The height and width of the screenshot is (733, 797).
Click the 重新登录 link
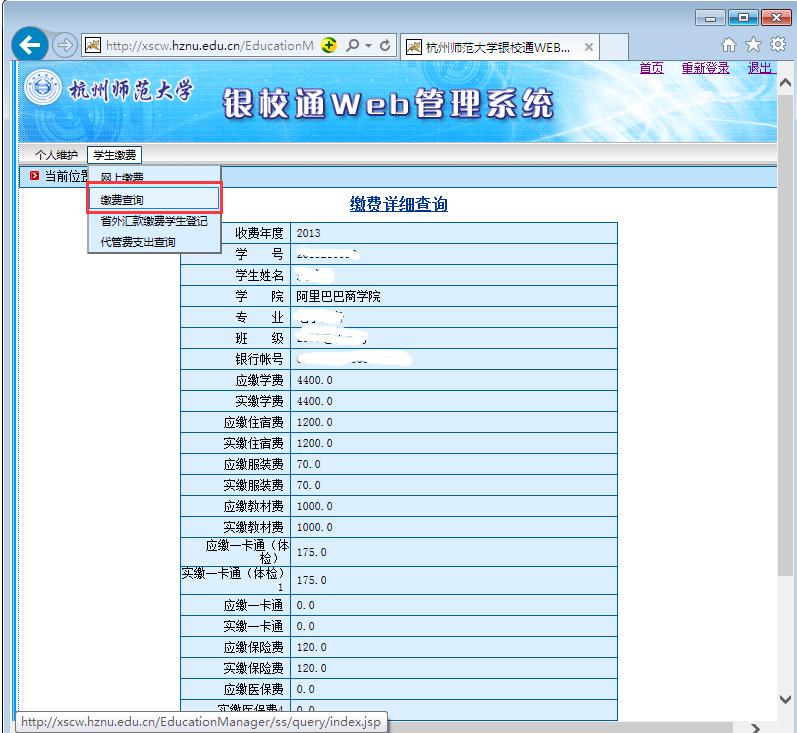pyautogui.click(x=705, y=68)
